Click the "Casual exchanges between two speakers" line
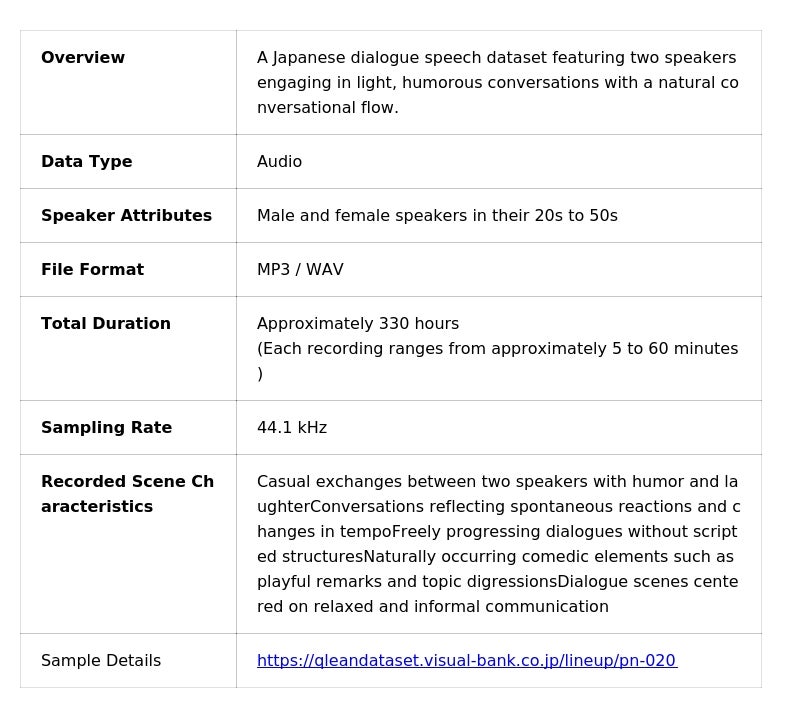The height and width of the screenshot is (718, 800). pos(497,482)
